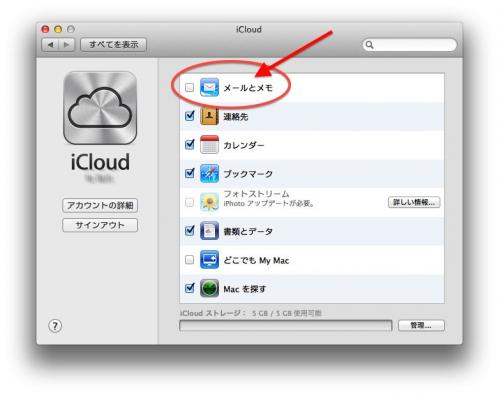Click the iCloud storage usage bar
Viewport: 499px width, 395px height.
286,326
